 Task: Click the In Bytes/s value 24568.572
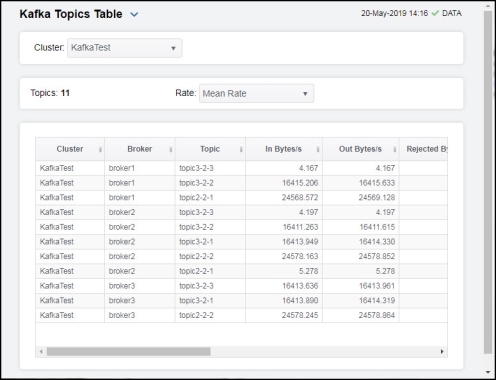[300, 197]
